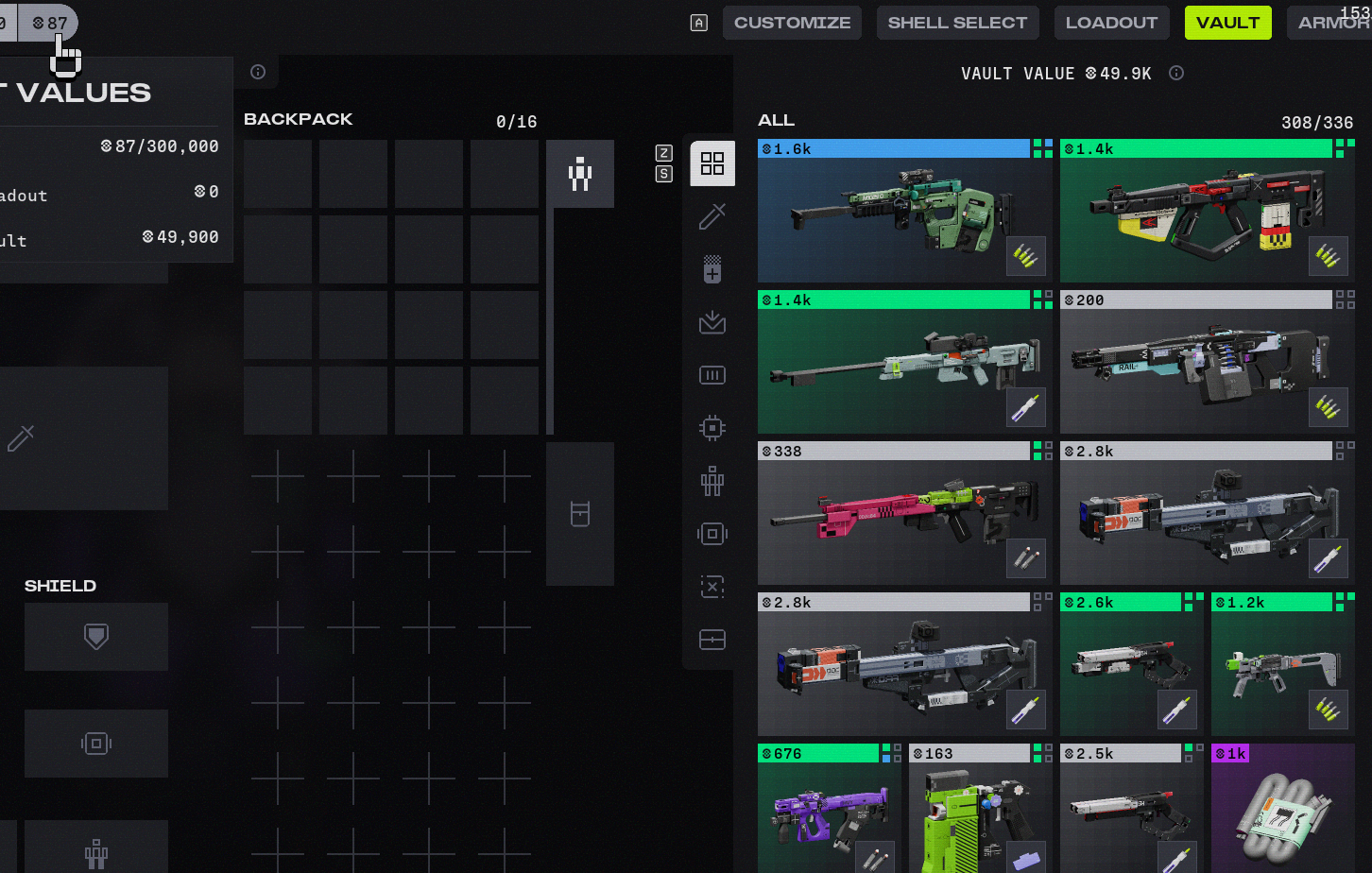Open the humanoid figure equipment slot
Screen dimensions: 1372x873
[96, 847]
